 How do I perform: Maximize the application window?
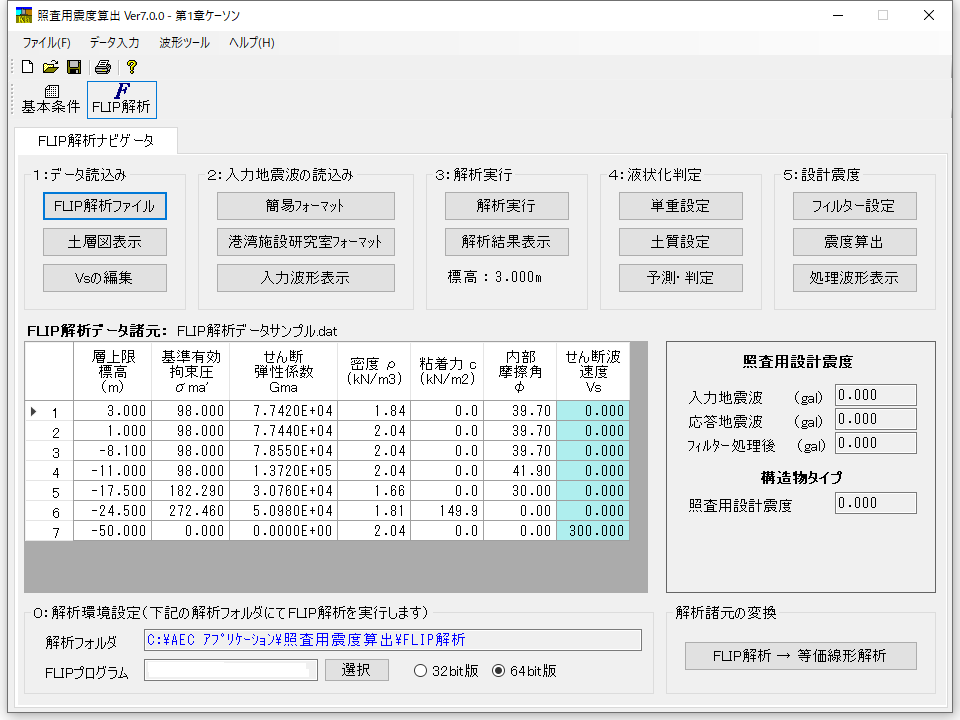tap(883, 15)
